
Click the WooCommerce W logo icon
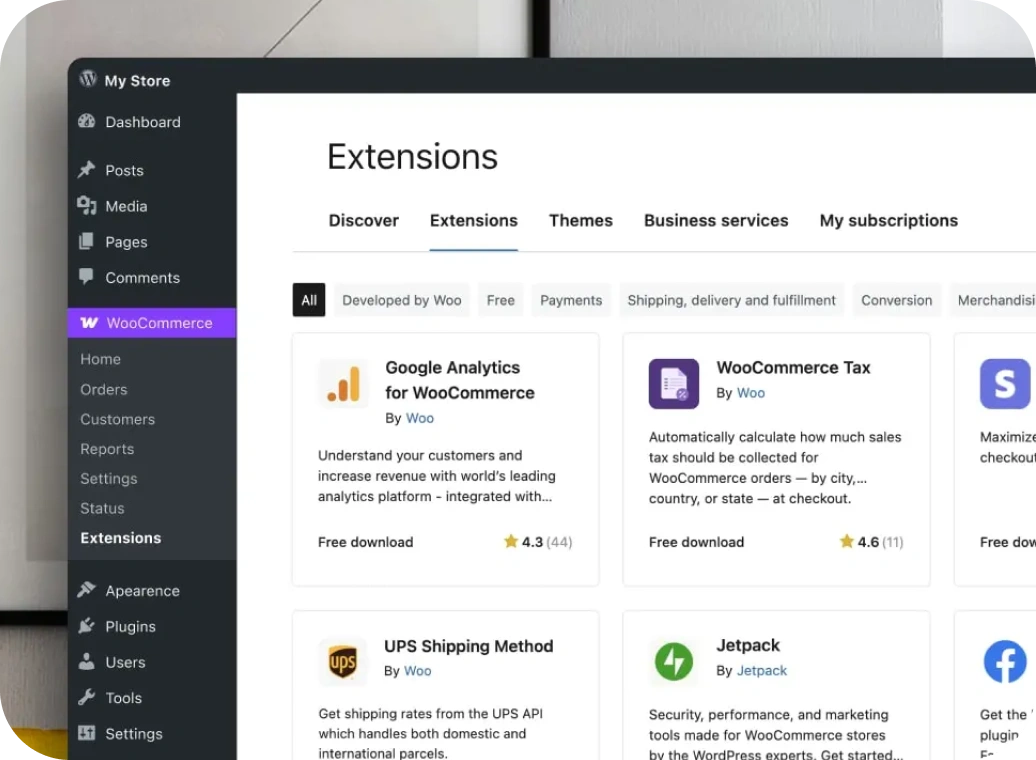[89, 323]
